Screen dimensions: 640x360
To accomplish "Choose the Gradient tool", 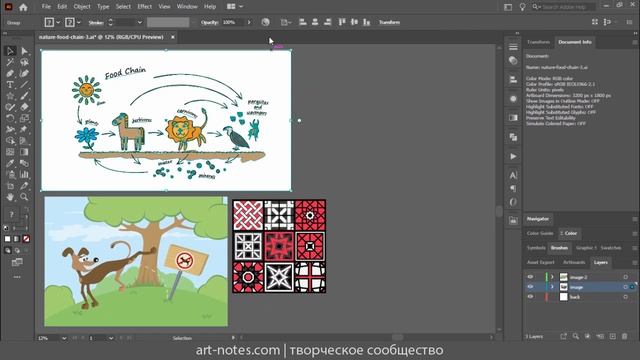I will pyautogui.click(x=24, y=152).
